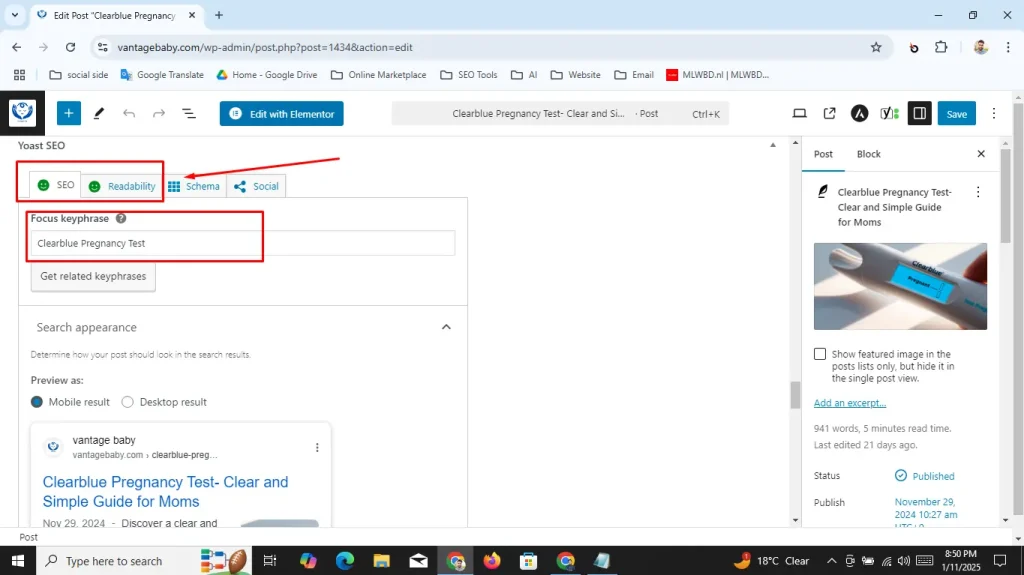The image size is (1024, 575).
Task: Toggle the Settings sidebar panel icon
Action: pyautogui.click(x=919, y=114)
